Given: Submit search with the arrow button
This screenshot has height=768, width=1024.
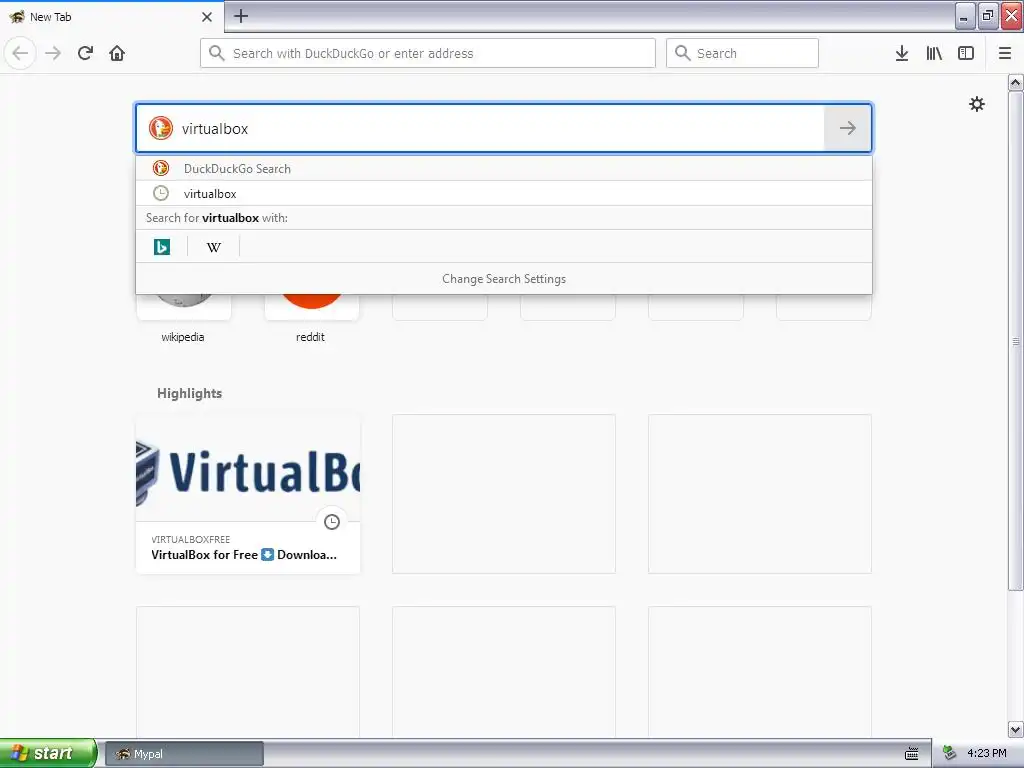Looking at the screenshot, I should point(848,128).
